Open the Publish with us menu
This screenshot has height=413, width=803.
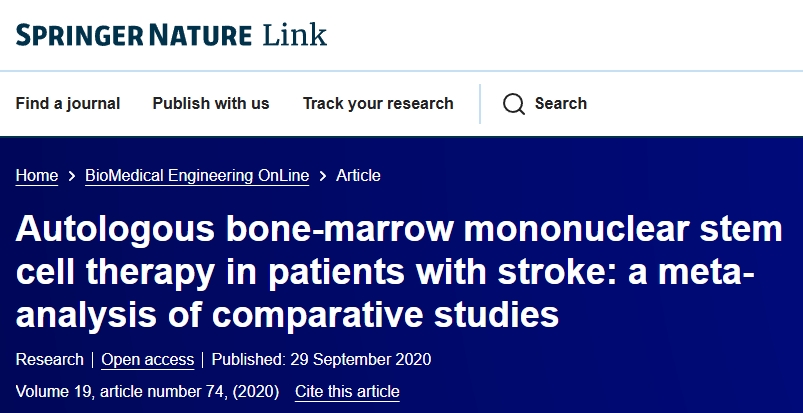point(211,104)
